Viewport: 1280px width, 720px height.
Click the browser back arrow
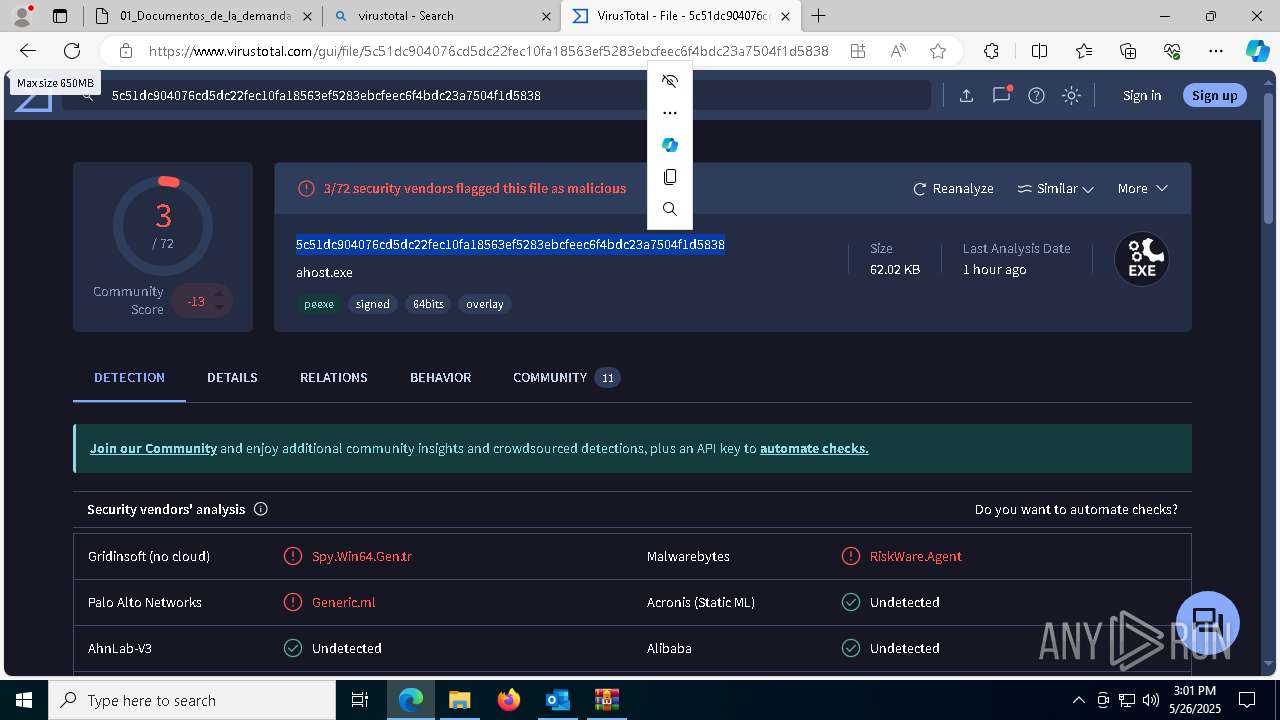tap(28, 51)
